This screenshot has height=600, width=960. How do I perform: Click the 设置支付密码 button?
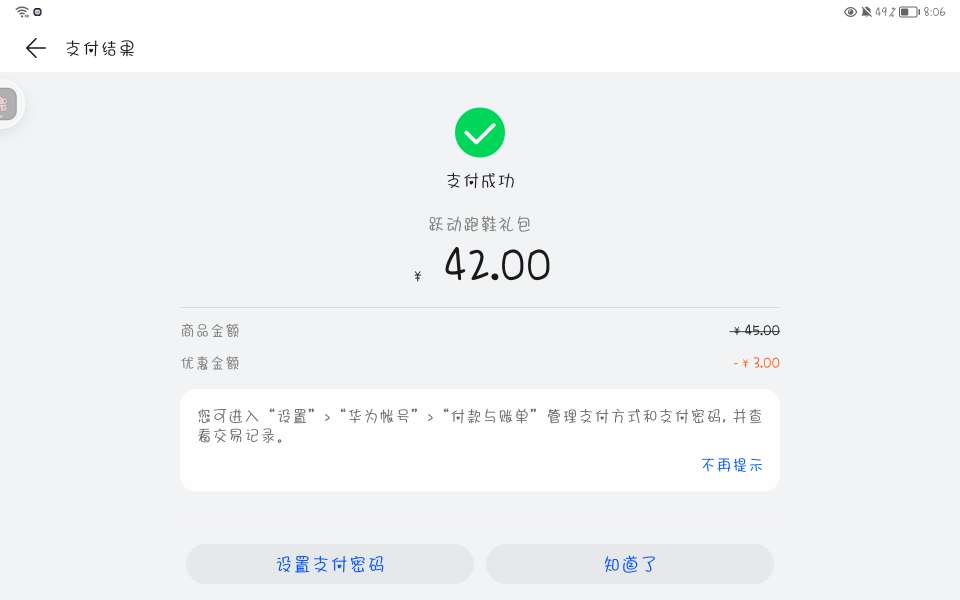click(330, 564)
